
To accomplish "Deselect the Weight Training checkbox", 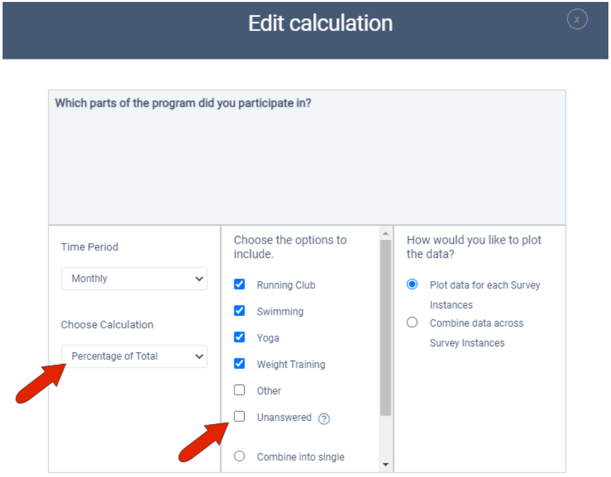I will click(239, 364).
